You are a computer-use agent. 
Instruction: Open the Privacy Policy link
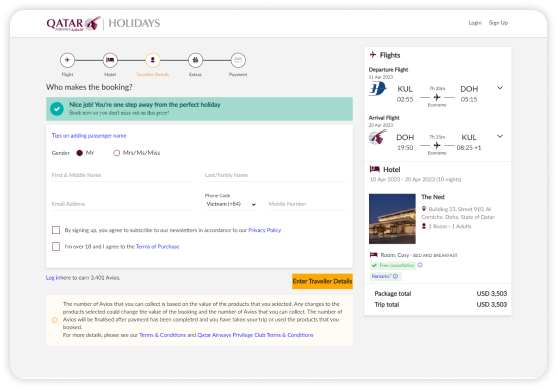265,230
